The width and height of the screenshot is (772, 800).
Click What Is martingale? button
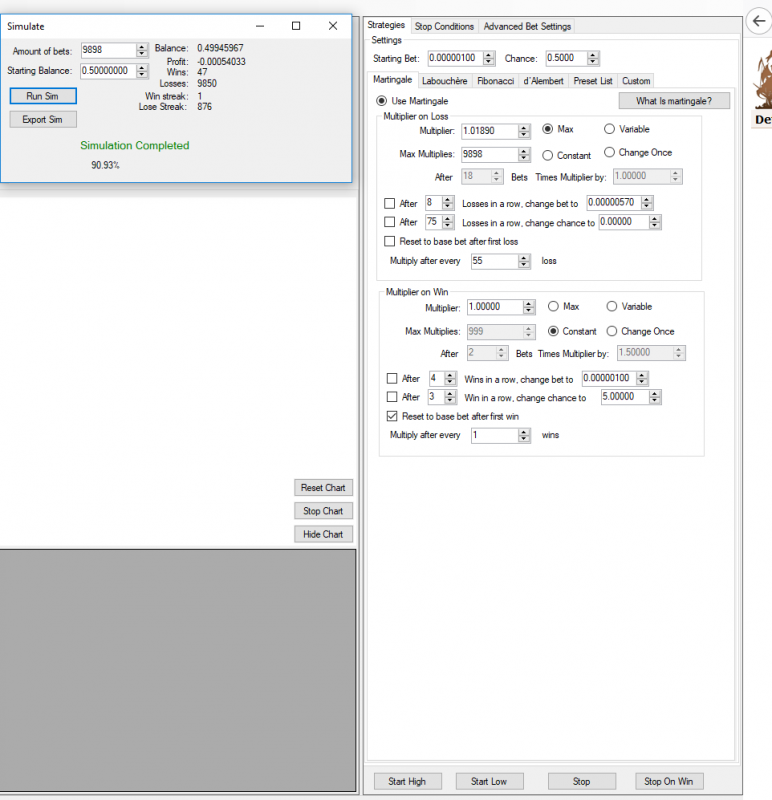point(674,101)
